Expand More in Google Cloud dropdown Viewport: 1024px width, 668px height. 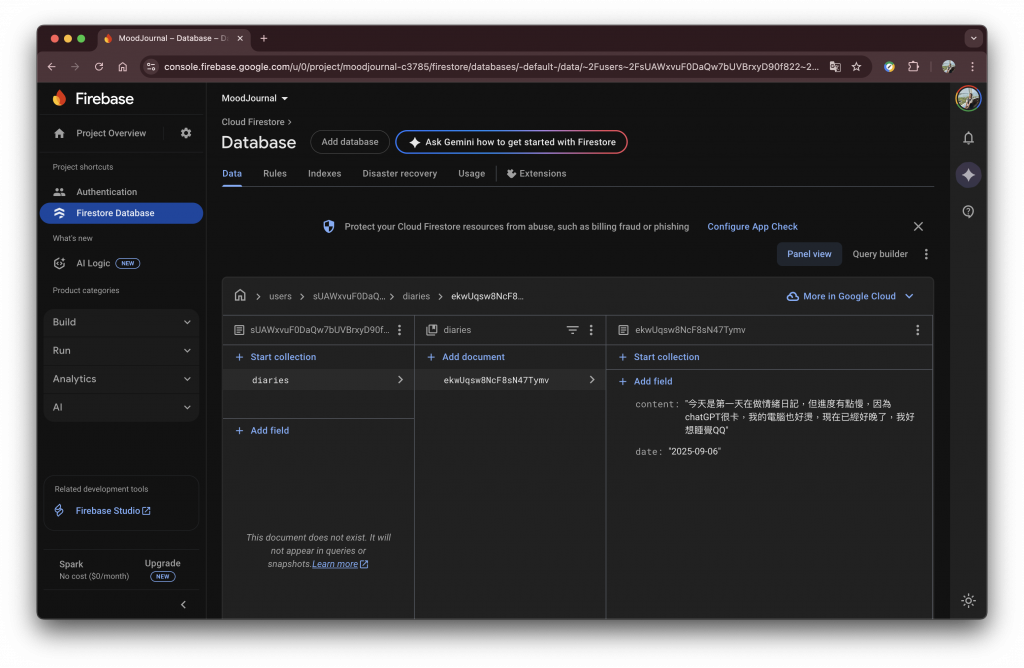click(x=850, y=296)
